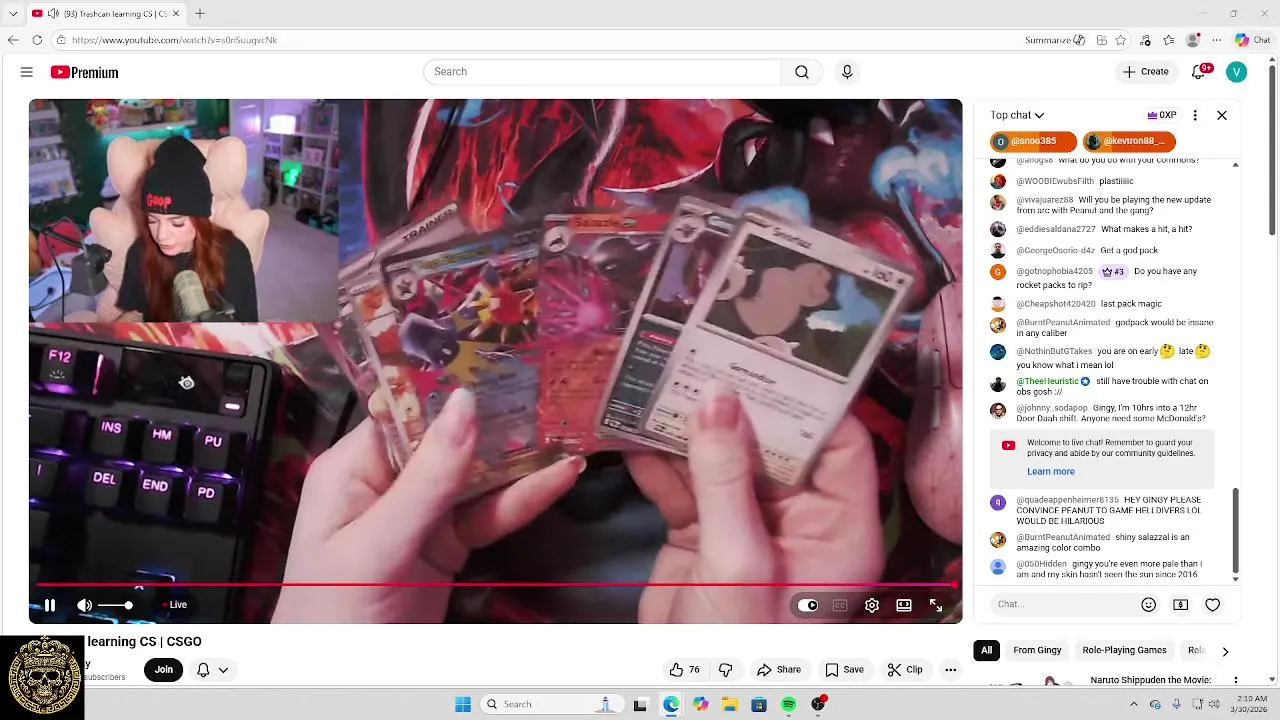Screen dimensions: 1280x720
Task: Start voice search with the microphone
Action: (847, 72)
